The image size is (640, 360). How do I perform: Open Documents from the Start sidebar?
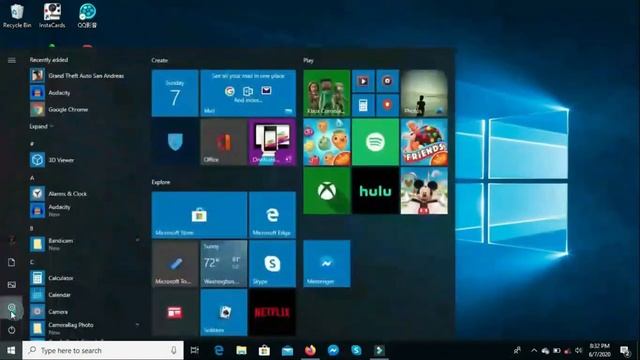click(11, 262)
